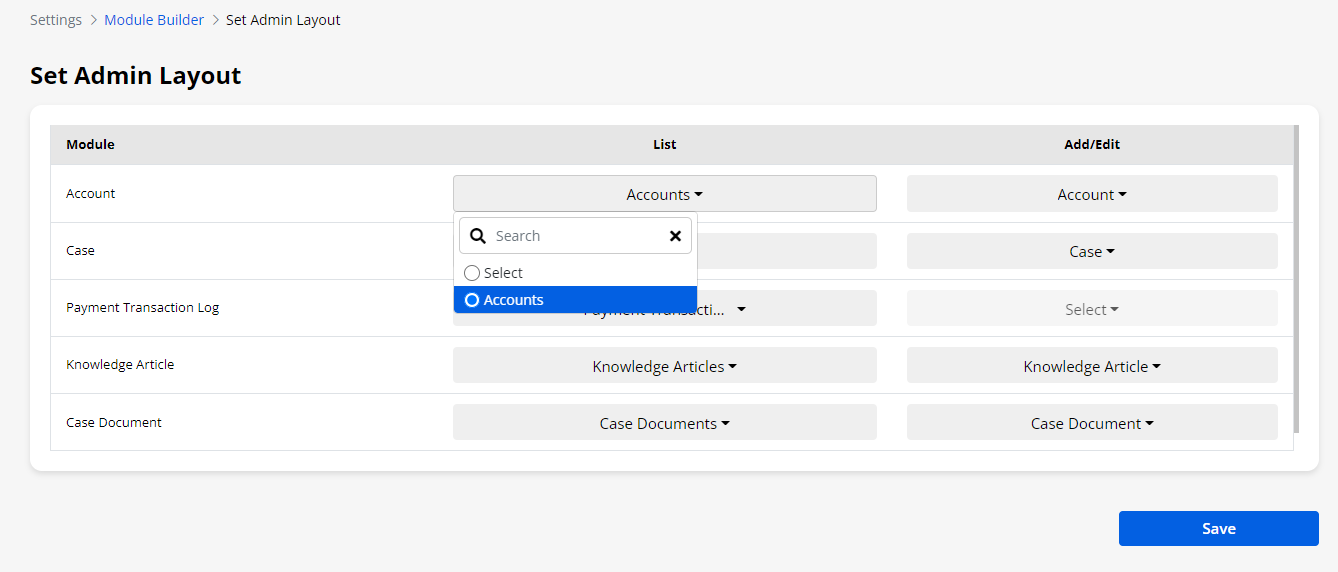Screen dimensions: 1338x572
Task: Type in the dropdown Search field
Action: coord(575,236)
